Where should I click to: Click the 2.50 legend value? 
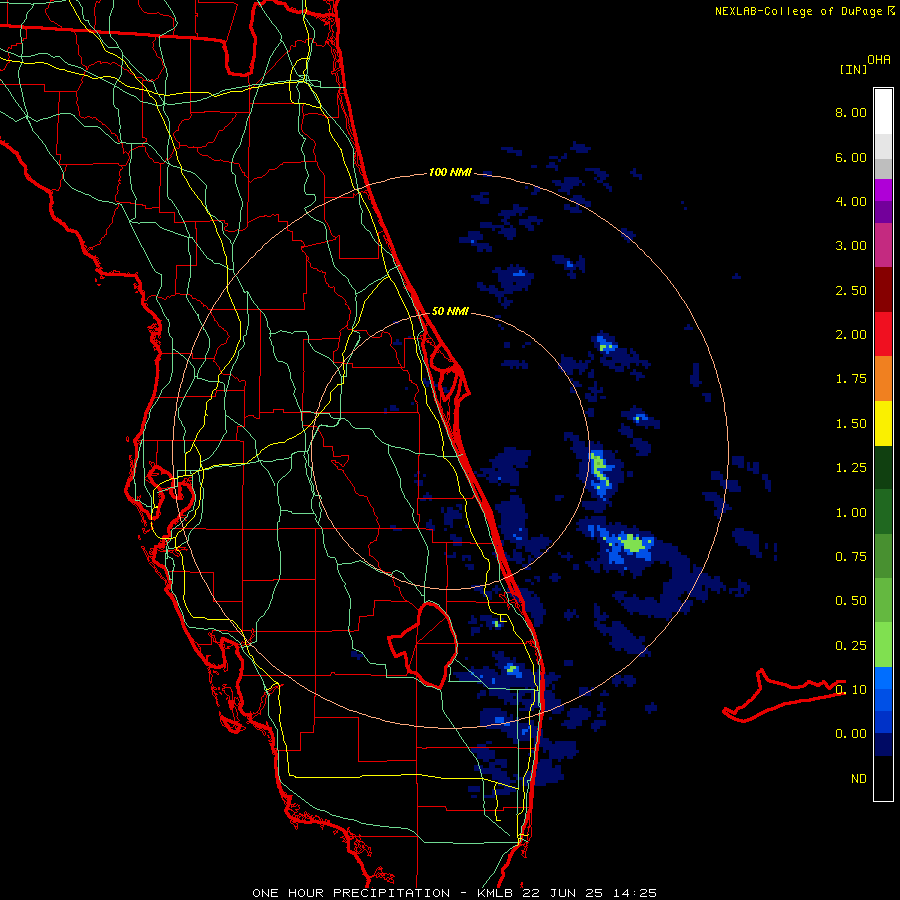851,290
